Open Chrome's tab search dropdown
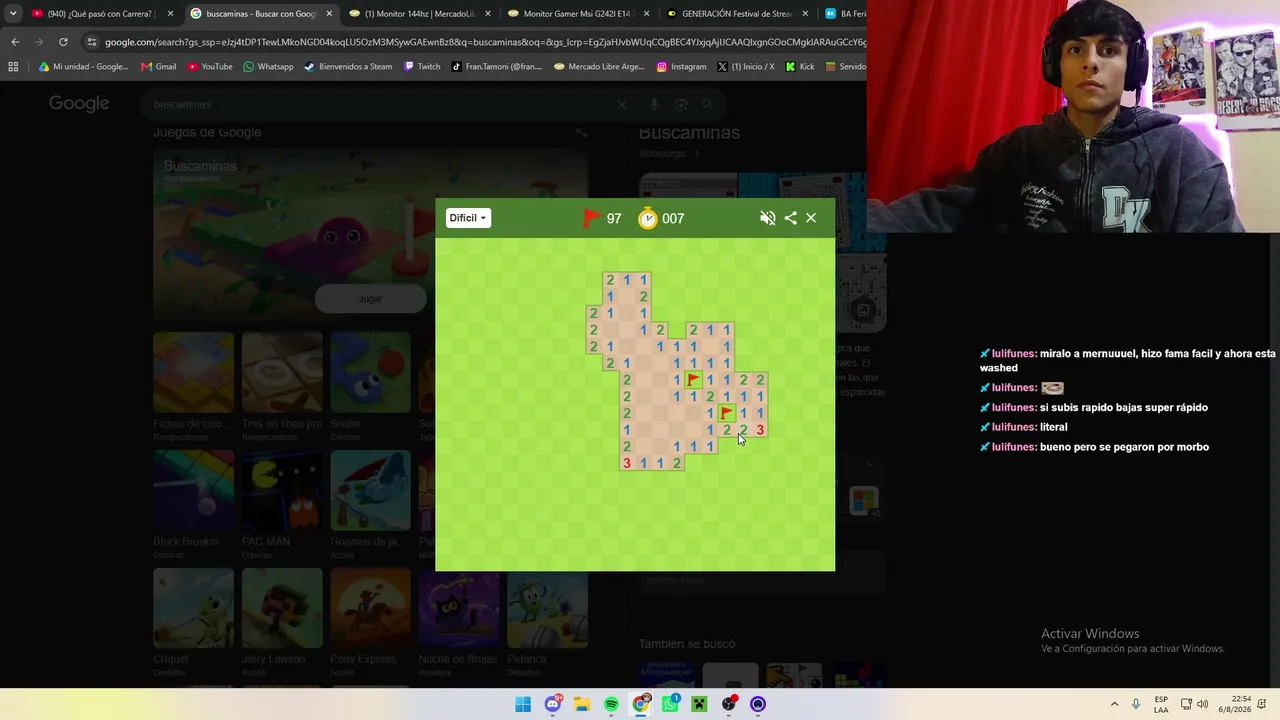The image size is (1280, 720). coord(13,14)
